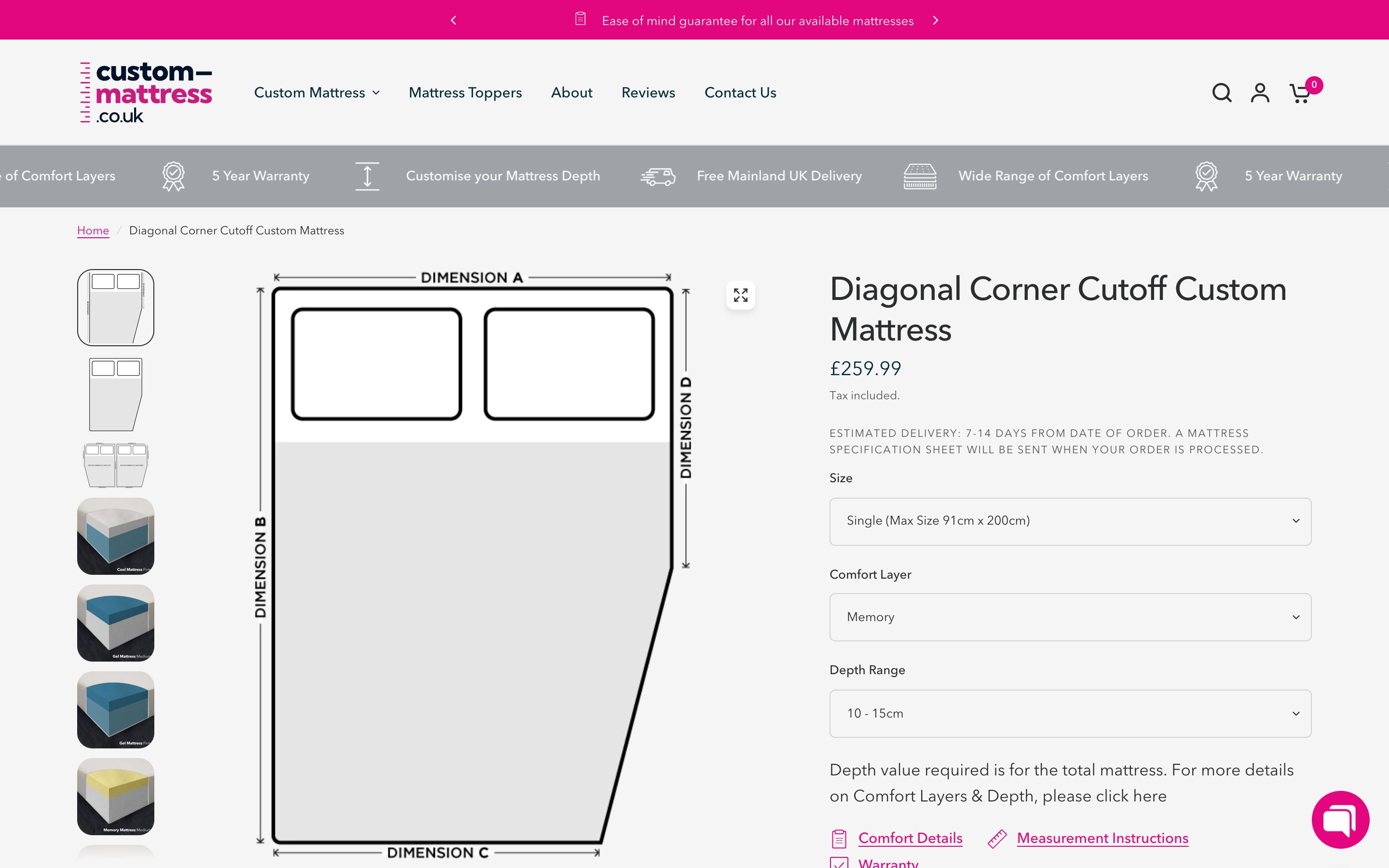The image size is (1389, 868).
Task: Open the site search
Action: coord(1221,92)
